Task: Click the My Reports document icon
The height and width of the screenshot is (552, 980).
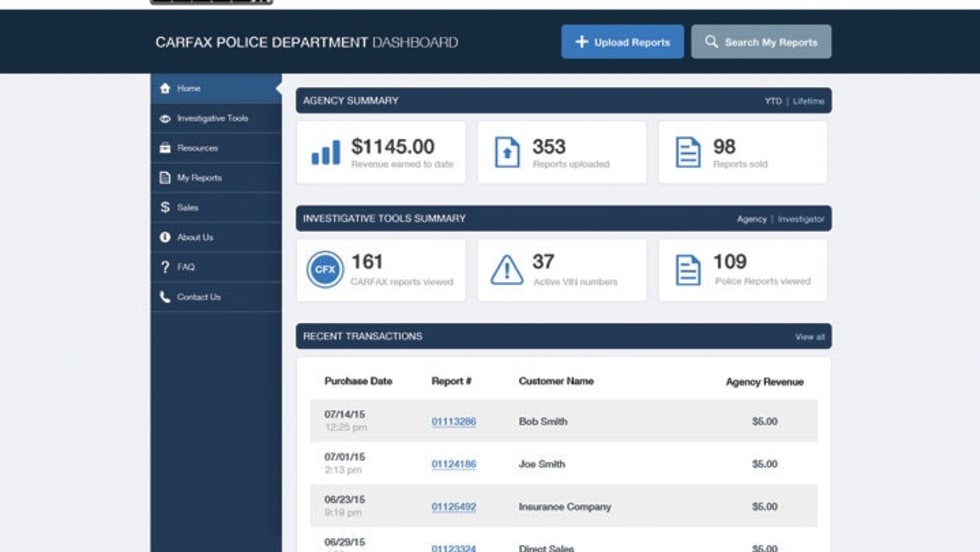Action: coord(165,178)
